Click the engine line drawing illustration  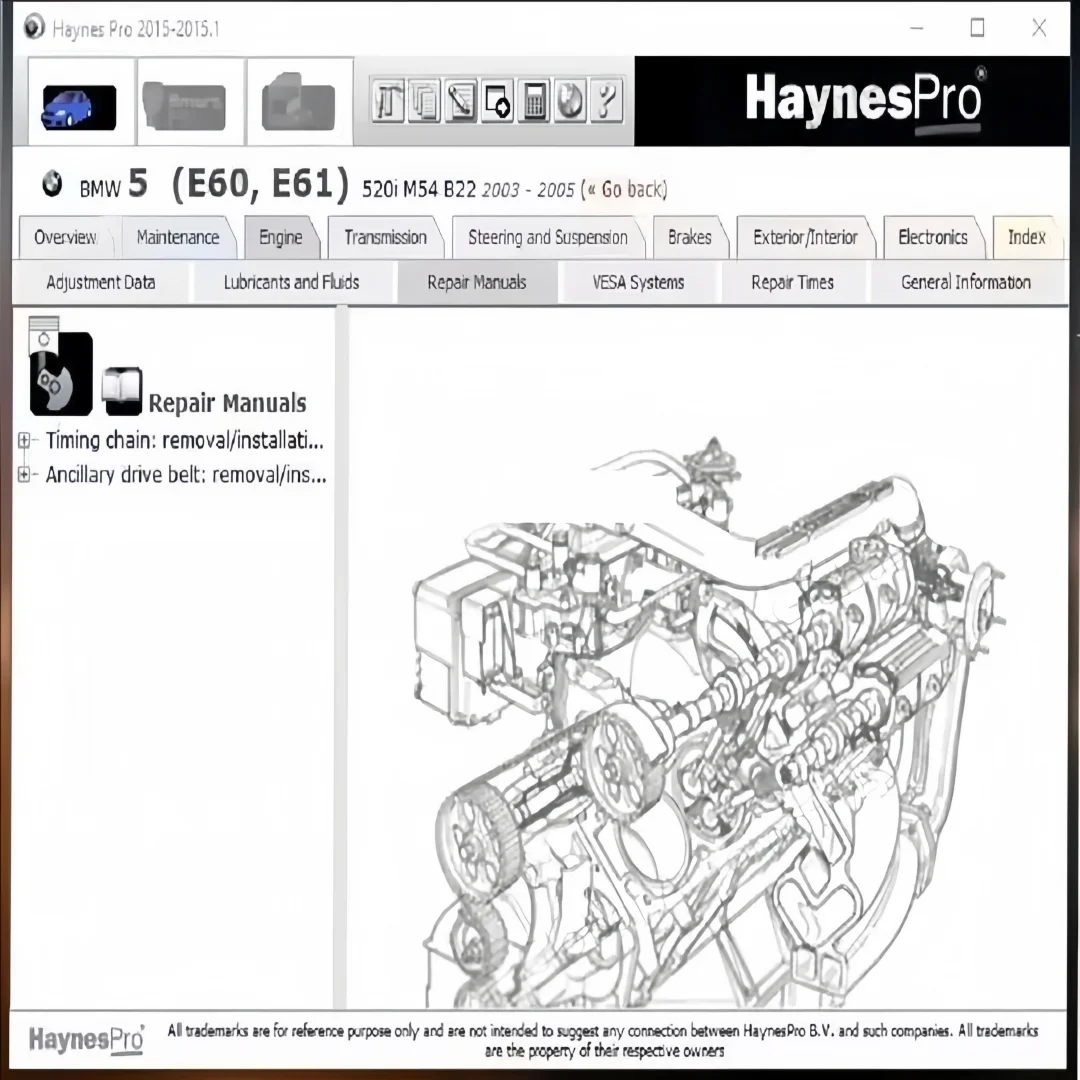pos(709,723)
